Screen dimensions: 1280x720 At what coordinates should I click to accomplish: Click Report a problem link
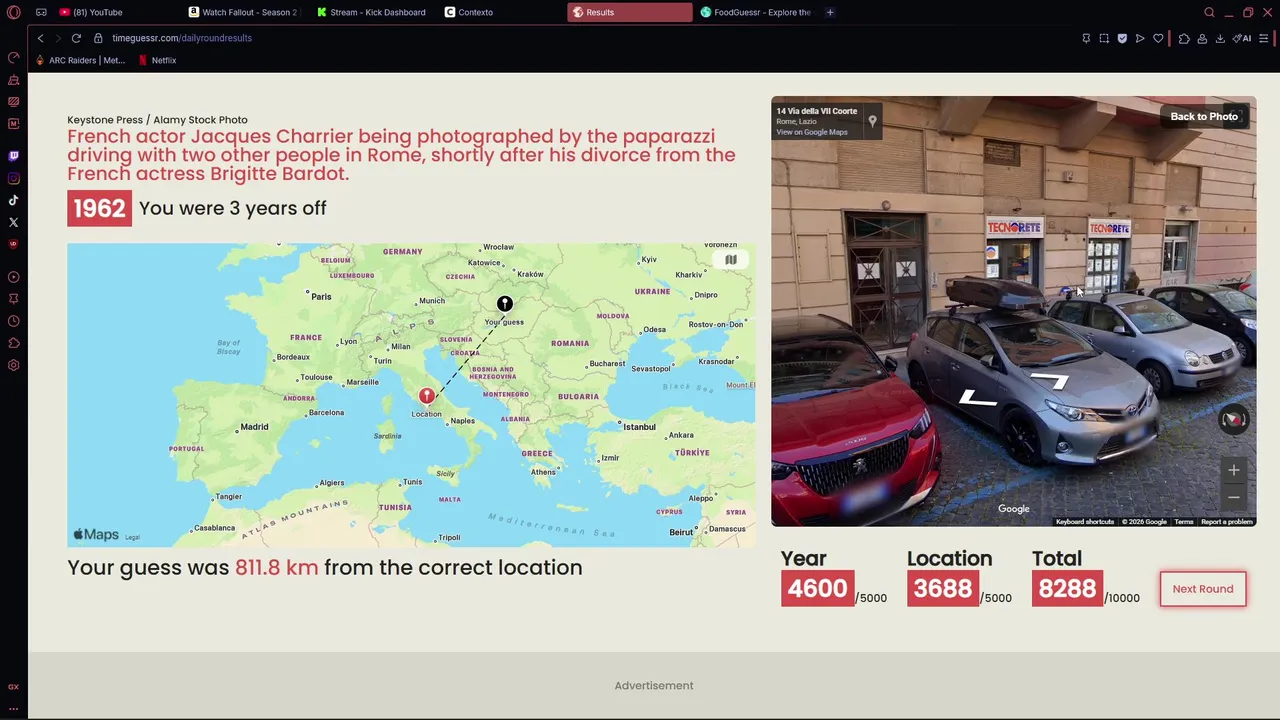tap(1227, 522)
